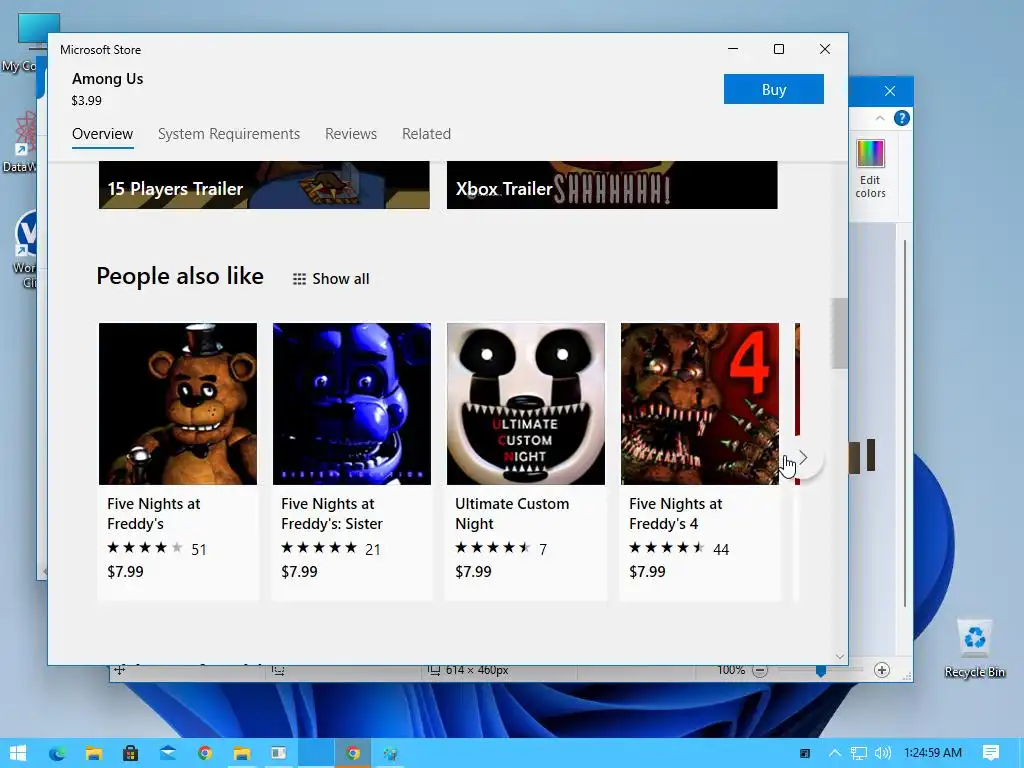This screenshot has height=768, width=1024.
Task: Open the System Requirements tab
Action: (x=229, y=134)
